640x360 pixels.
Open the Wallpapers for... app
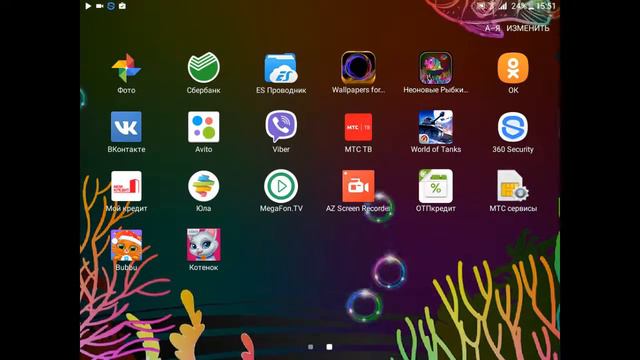click(358, 67)
